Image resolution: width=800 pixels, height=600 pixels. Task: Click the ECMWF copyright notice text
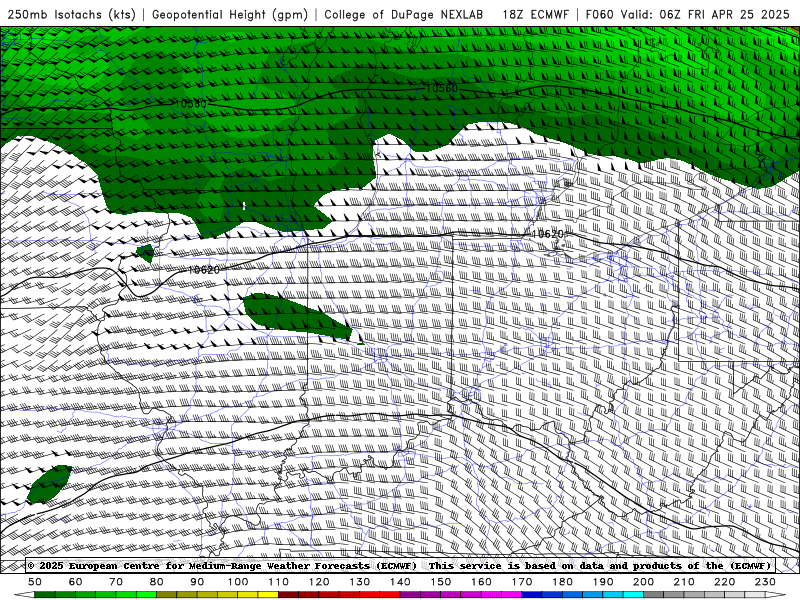[x=399, y=566]
